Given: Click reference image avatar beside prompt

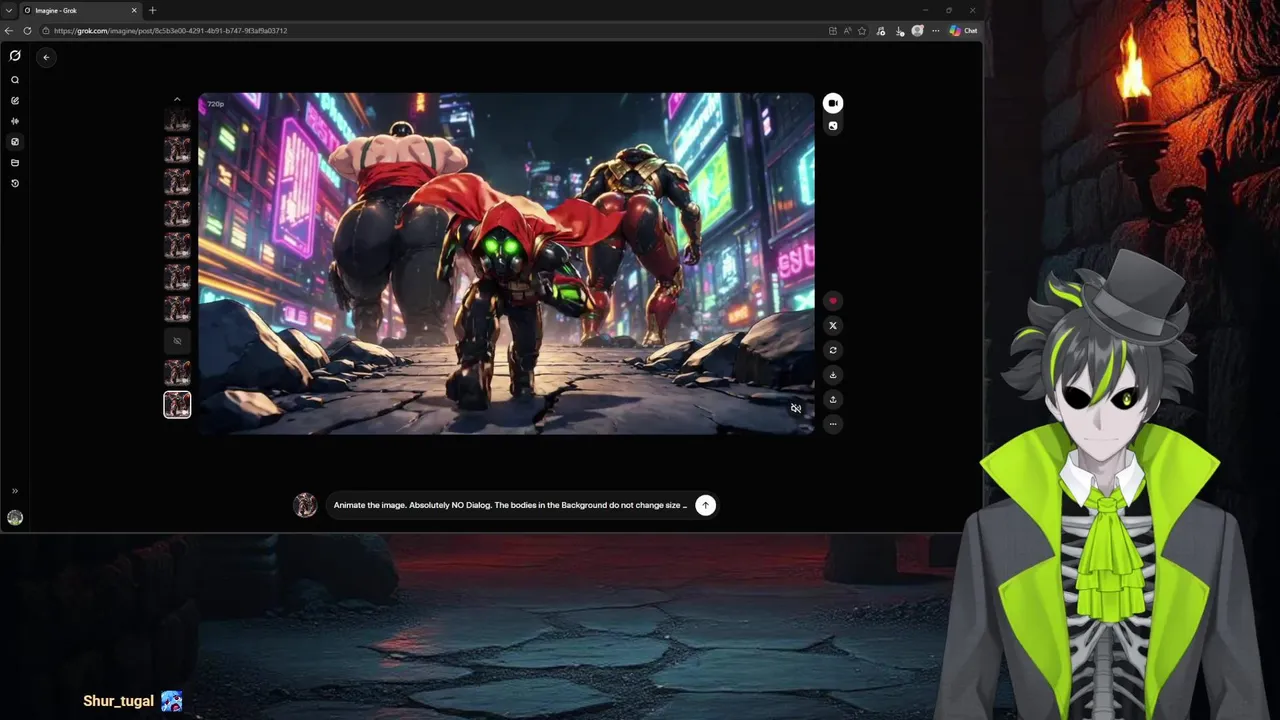Looking at the screenshot, I should point(305,505).
